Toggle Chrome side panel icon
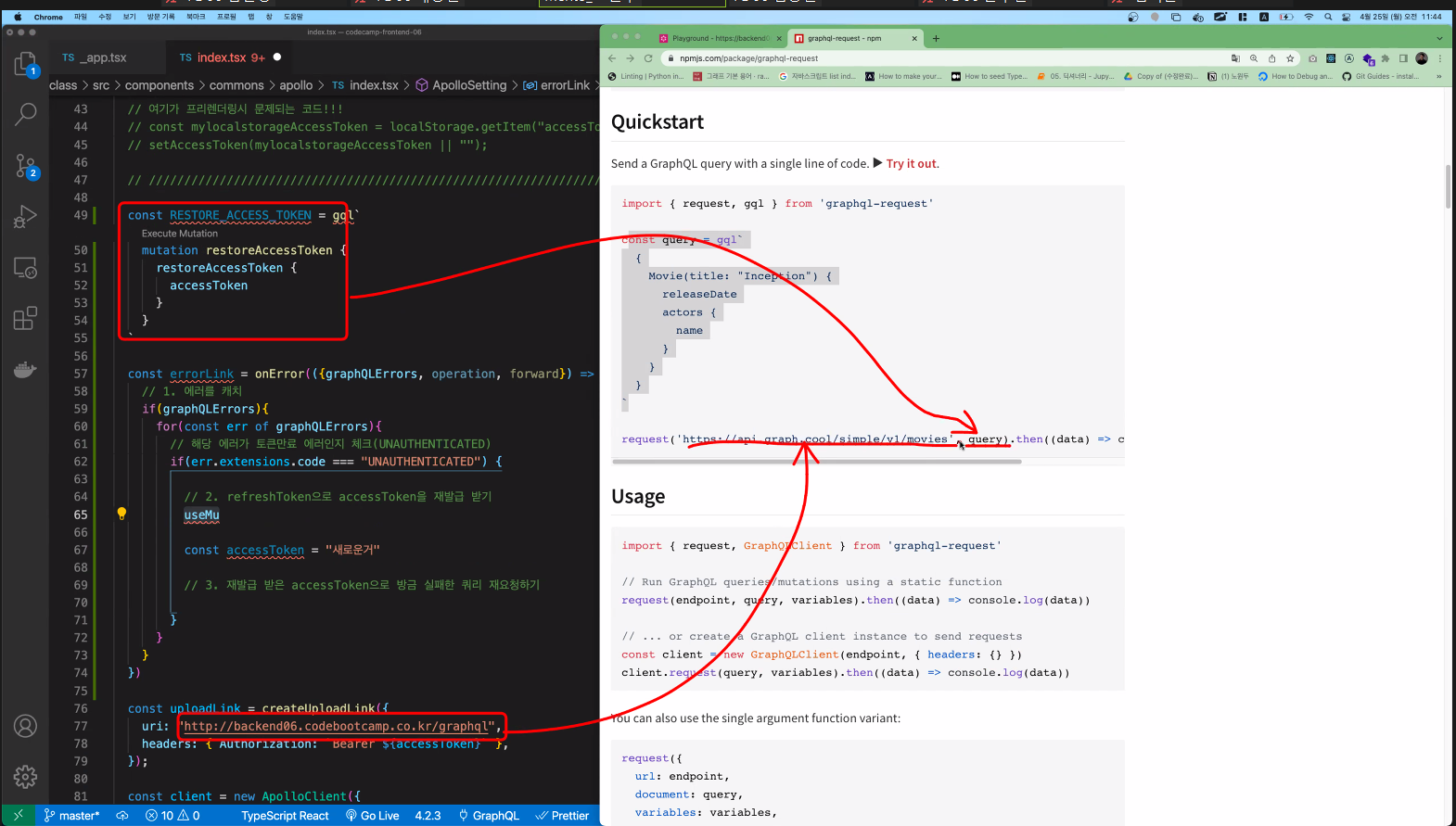 1403,58
